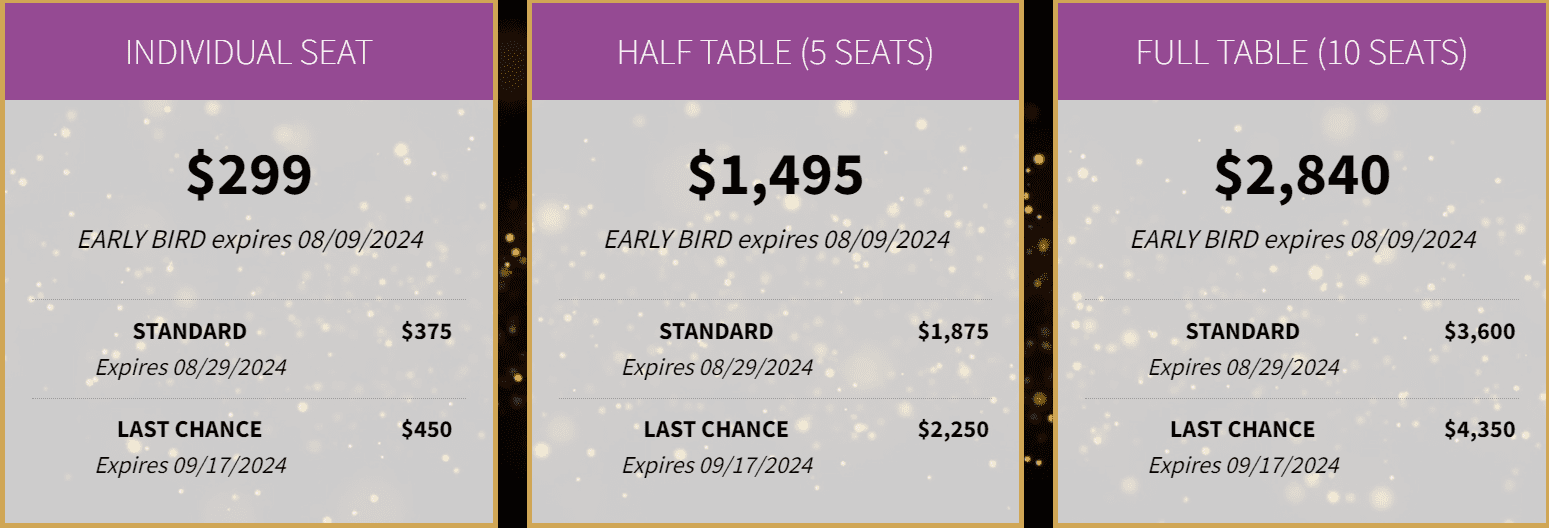Click the $375 standard price
Image resolution: width=1549 pixels, height=528 pixels.
427,331
